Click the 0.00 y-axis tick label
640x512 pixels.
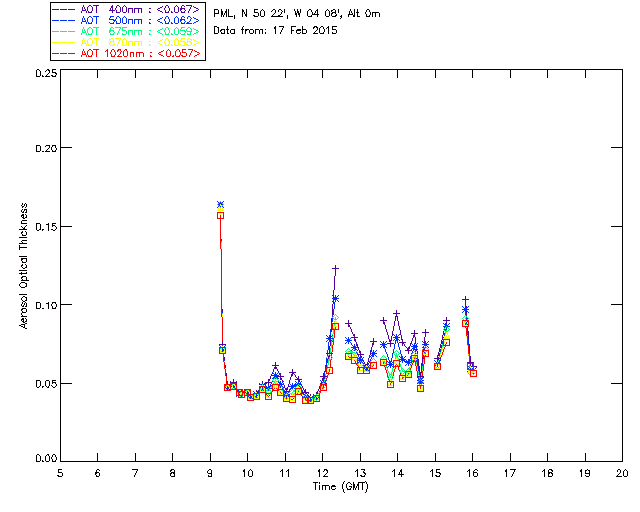[x=47, y=459]
